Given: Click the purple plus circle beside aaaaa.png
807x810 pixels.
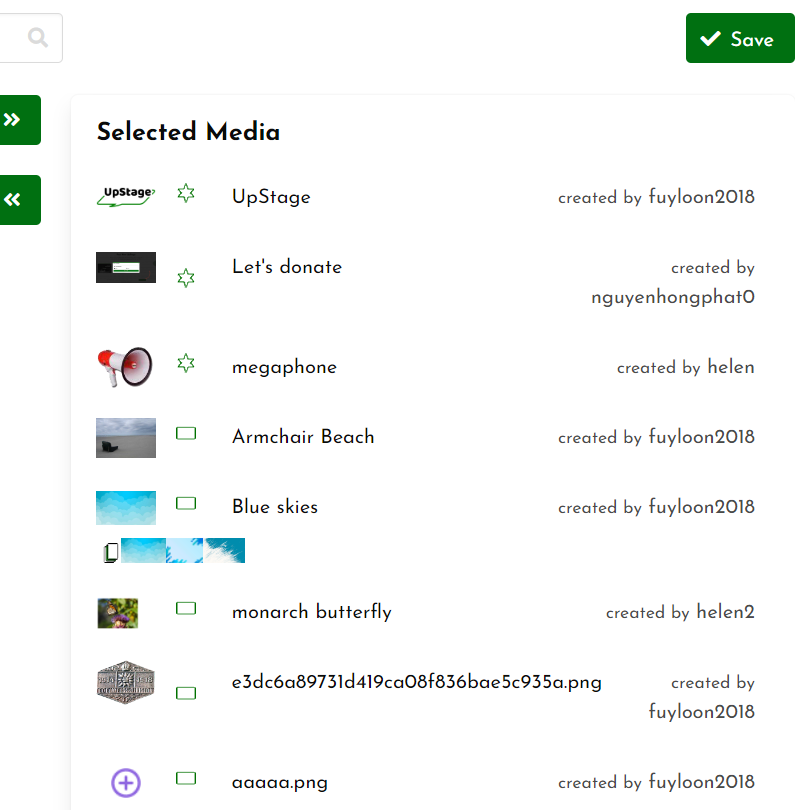Looking at the screenshot, I should click(x=125, y=783).
